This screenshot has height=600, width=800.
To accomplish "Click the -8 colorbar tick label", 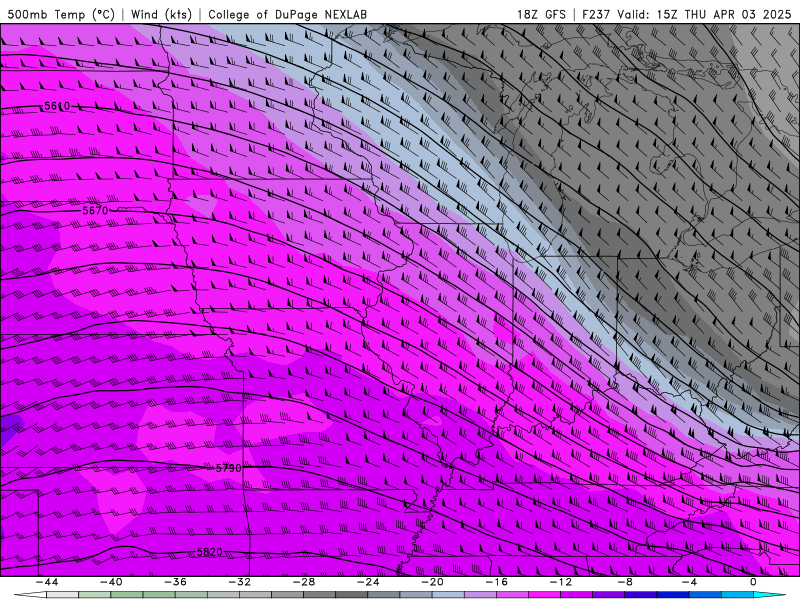I will click(x=625, y=582).
